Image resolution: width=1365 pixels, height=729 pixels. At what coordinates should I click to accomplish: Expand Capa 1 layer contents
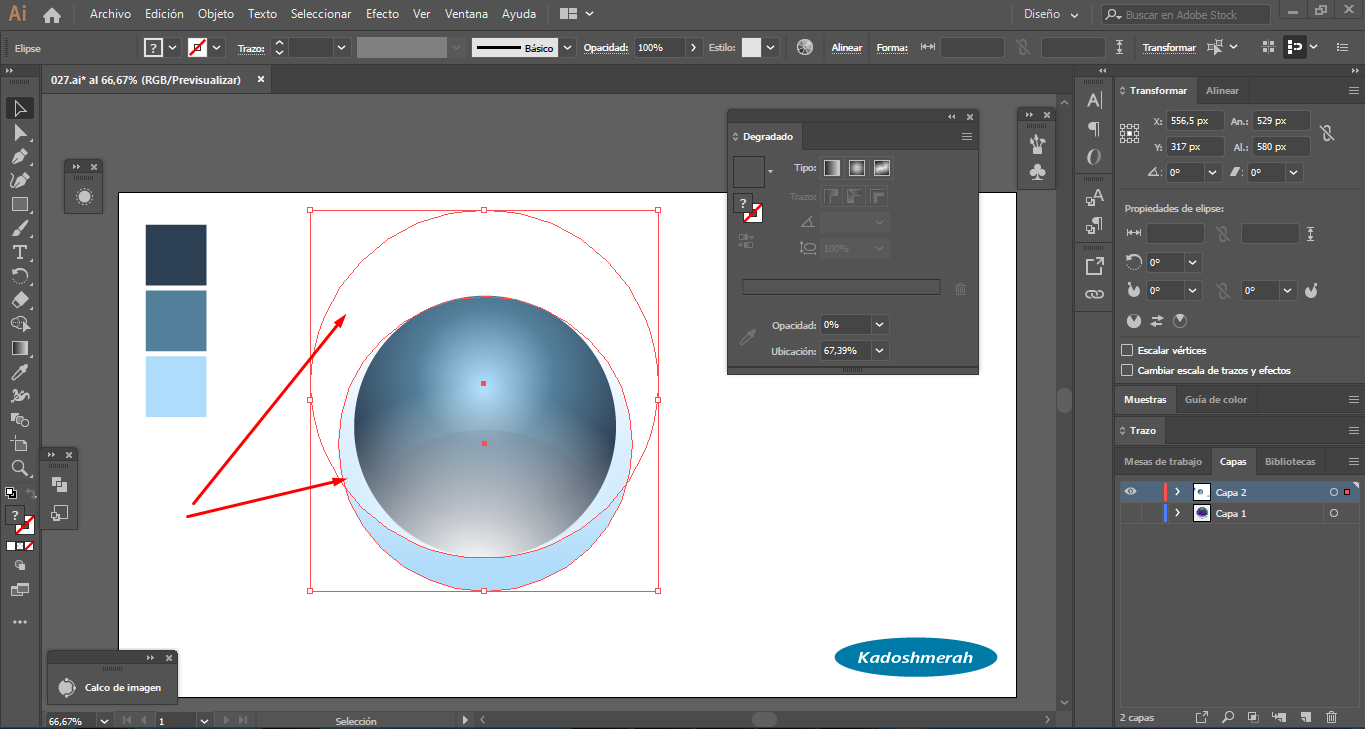[1178, 513]
